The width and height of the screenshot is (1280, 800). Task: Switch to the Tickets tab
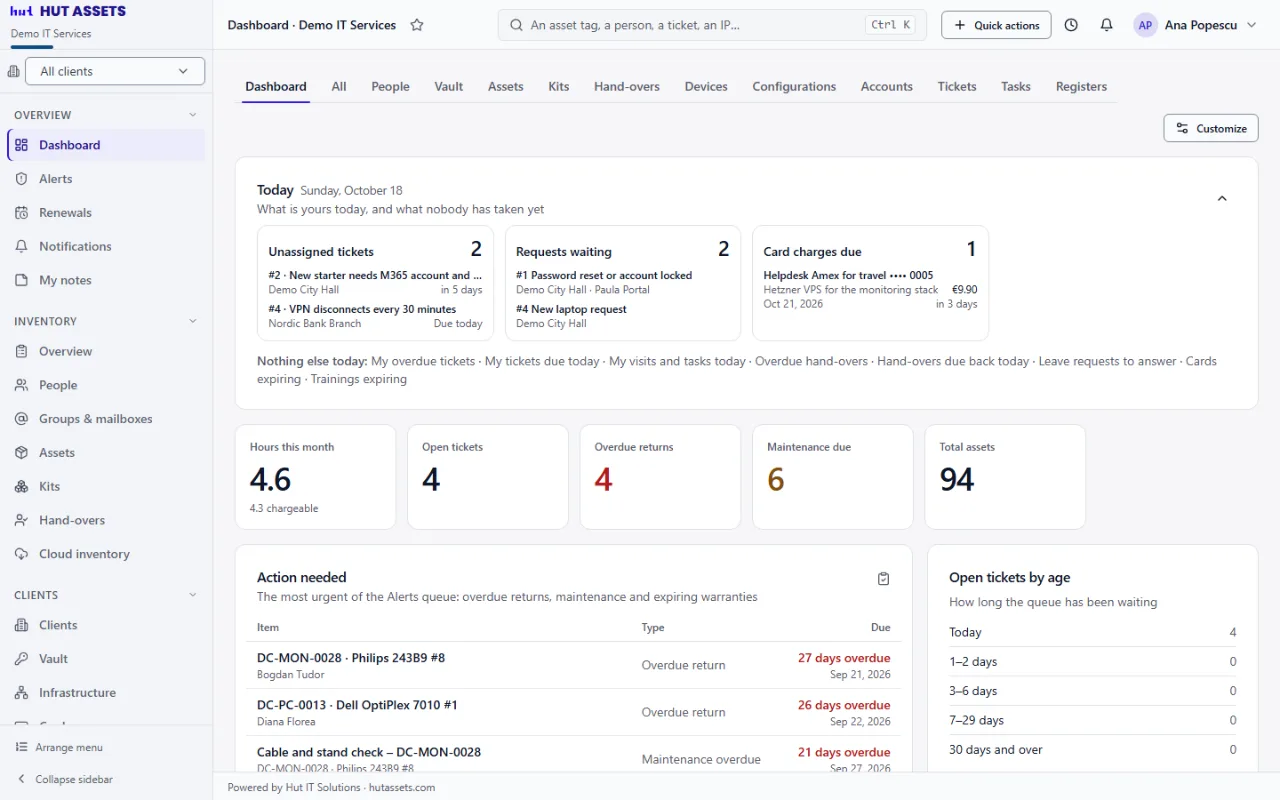(x=957, y=87)
